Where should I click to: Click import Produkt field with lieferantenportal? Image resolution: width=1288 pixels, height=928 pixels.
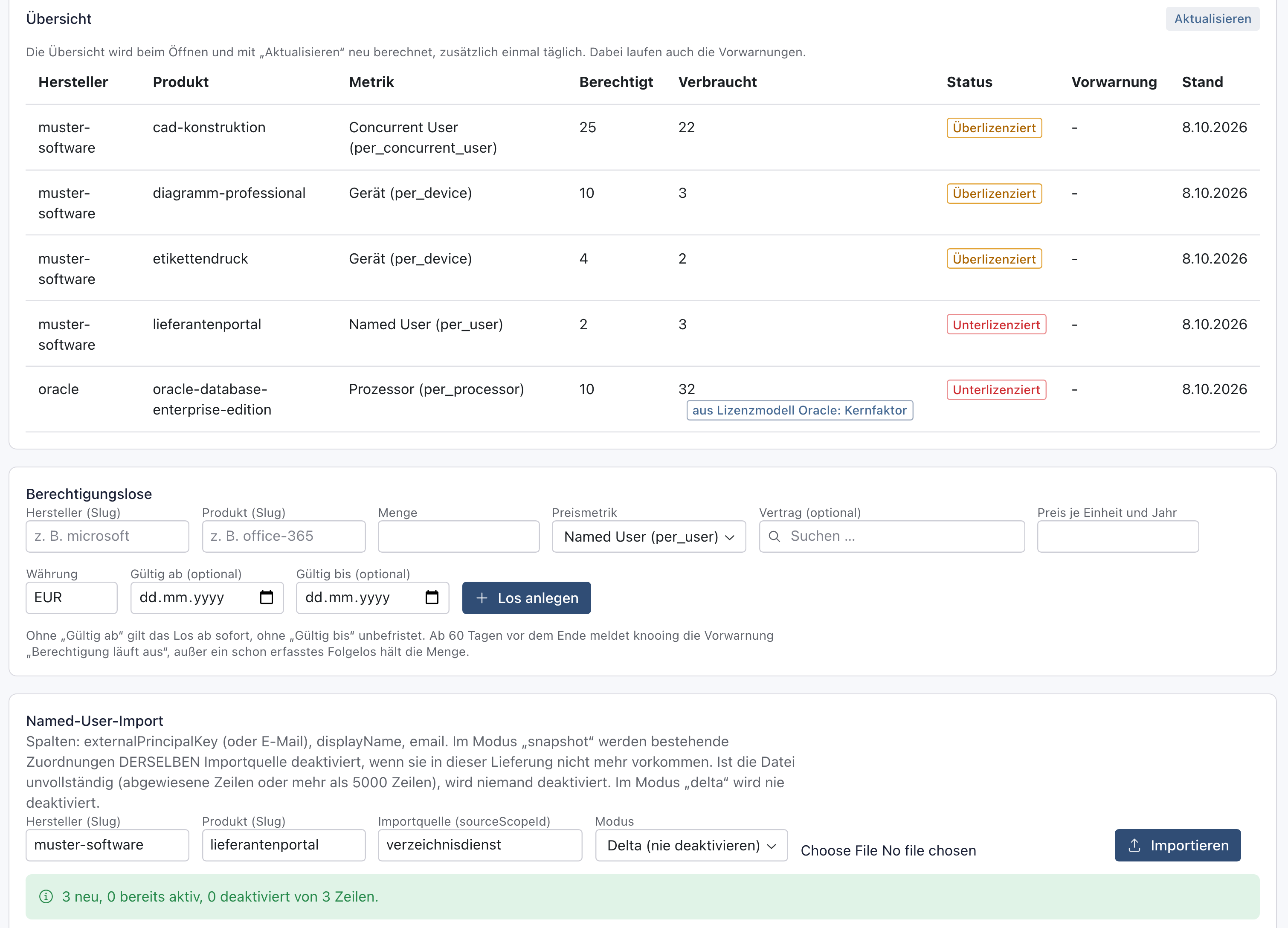tap(283, 845)
